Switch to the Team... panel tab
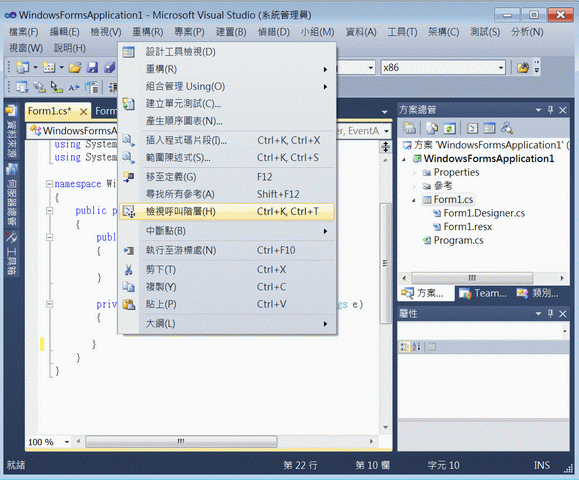Screen dimensions: 579x480 pyautogui.click(x=483, y=294)
